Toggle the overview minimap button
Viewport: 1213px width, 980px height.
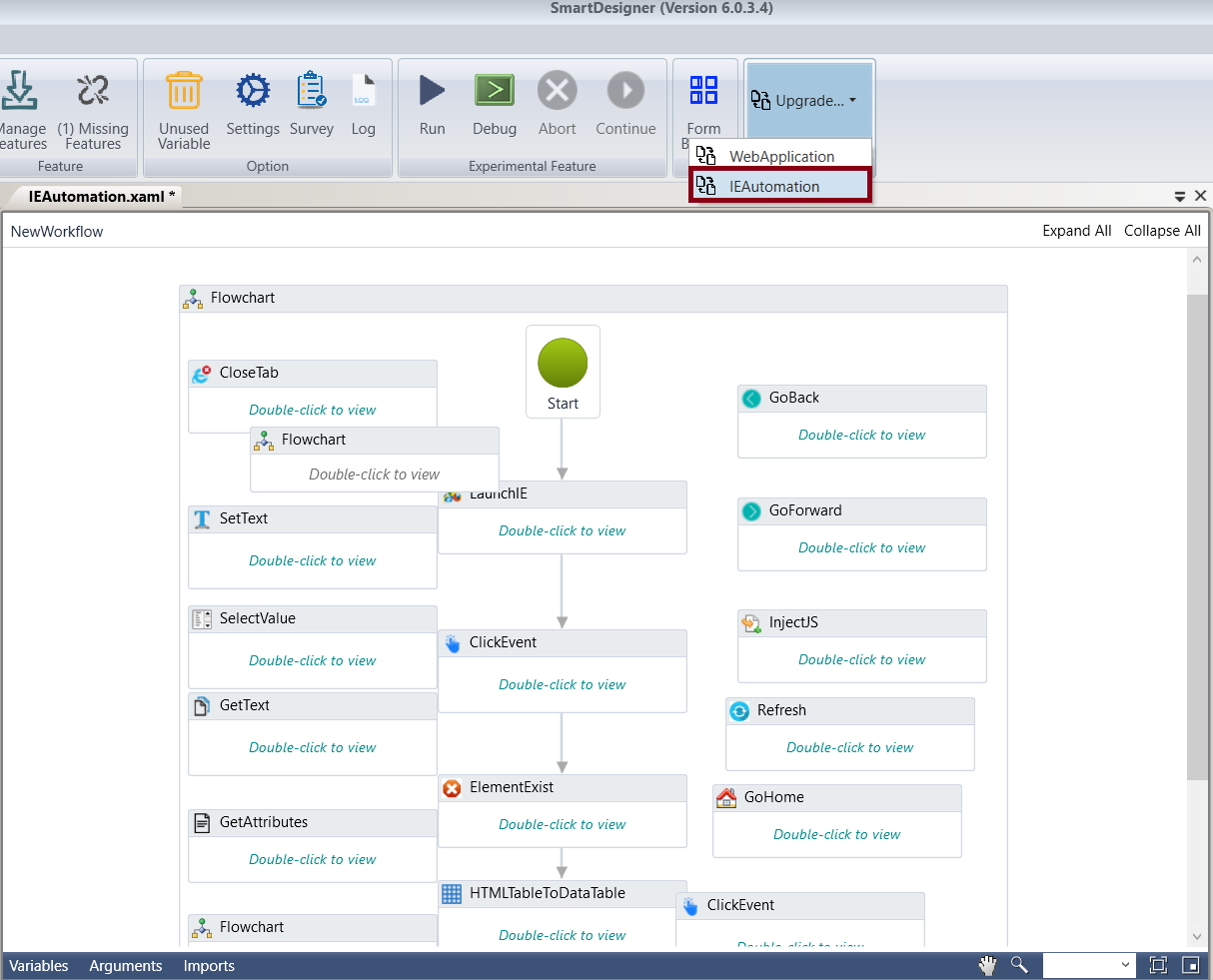coord(1190,965)
